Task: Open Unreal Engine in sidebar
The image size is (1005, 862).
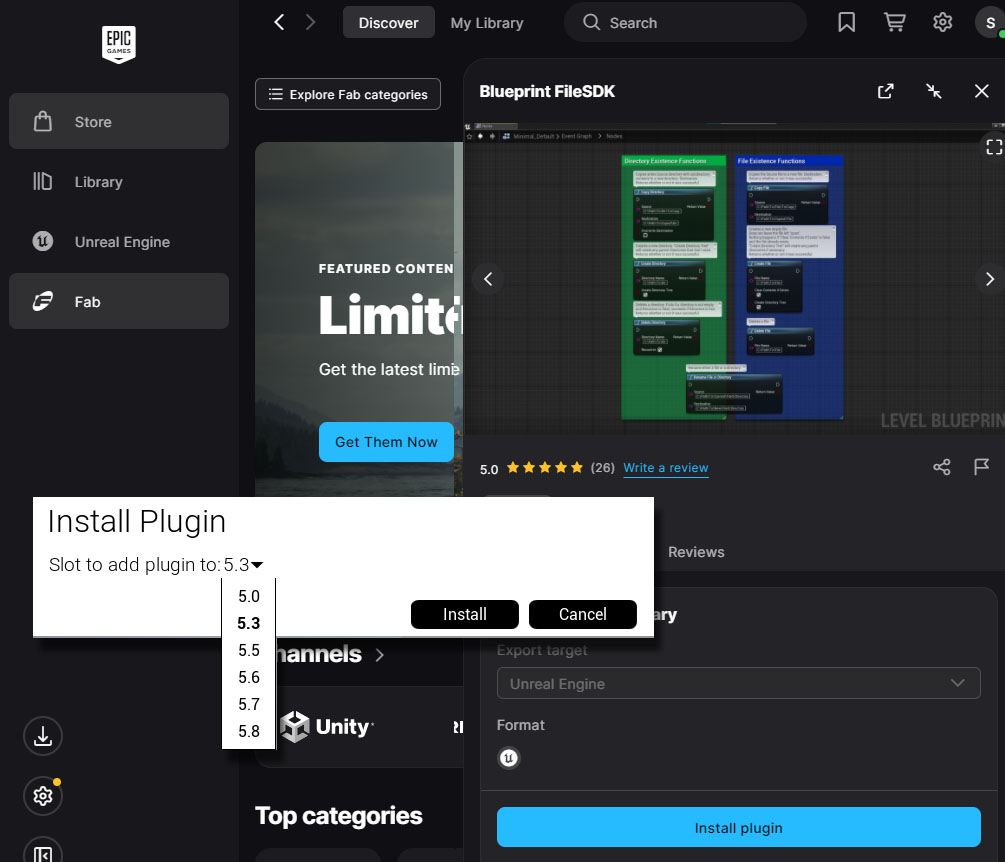Action: pos(119,242)
